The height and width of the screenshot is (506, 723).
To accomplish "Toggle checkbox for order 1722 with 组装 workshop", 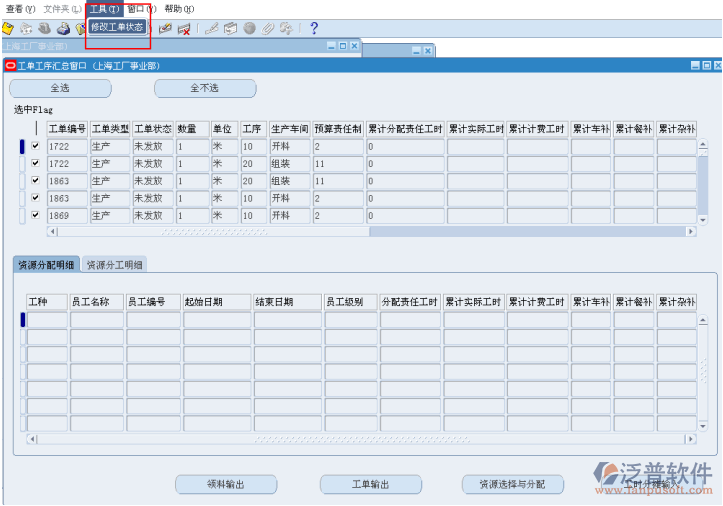I will (36, 163).
